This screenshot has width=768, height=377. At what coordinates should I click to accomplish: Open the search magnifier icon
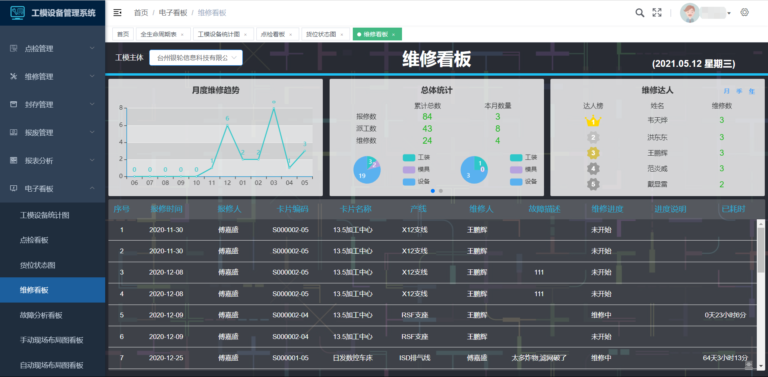pos(640,13)
